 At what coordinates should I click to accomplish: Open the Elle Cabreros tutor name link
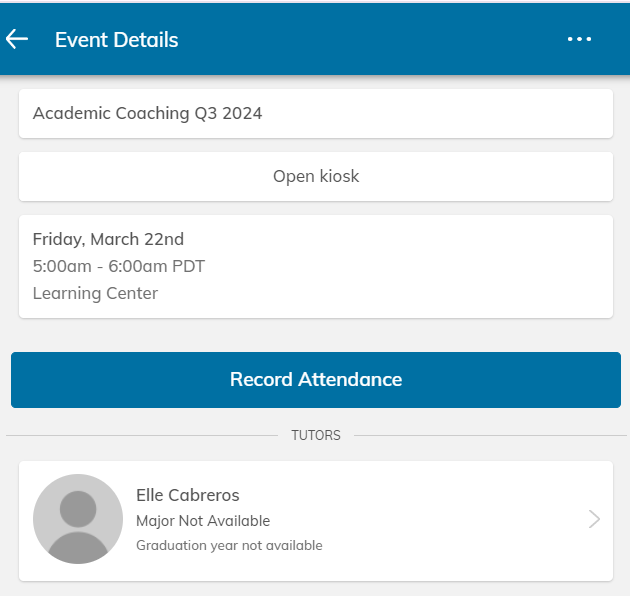click(188, 495)
